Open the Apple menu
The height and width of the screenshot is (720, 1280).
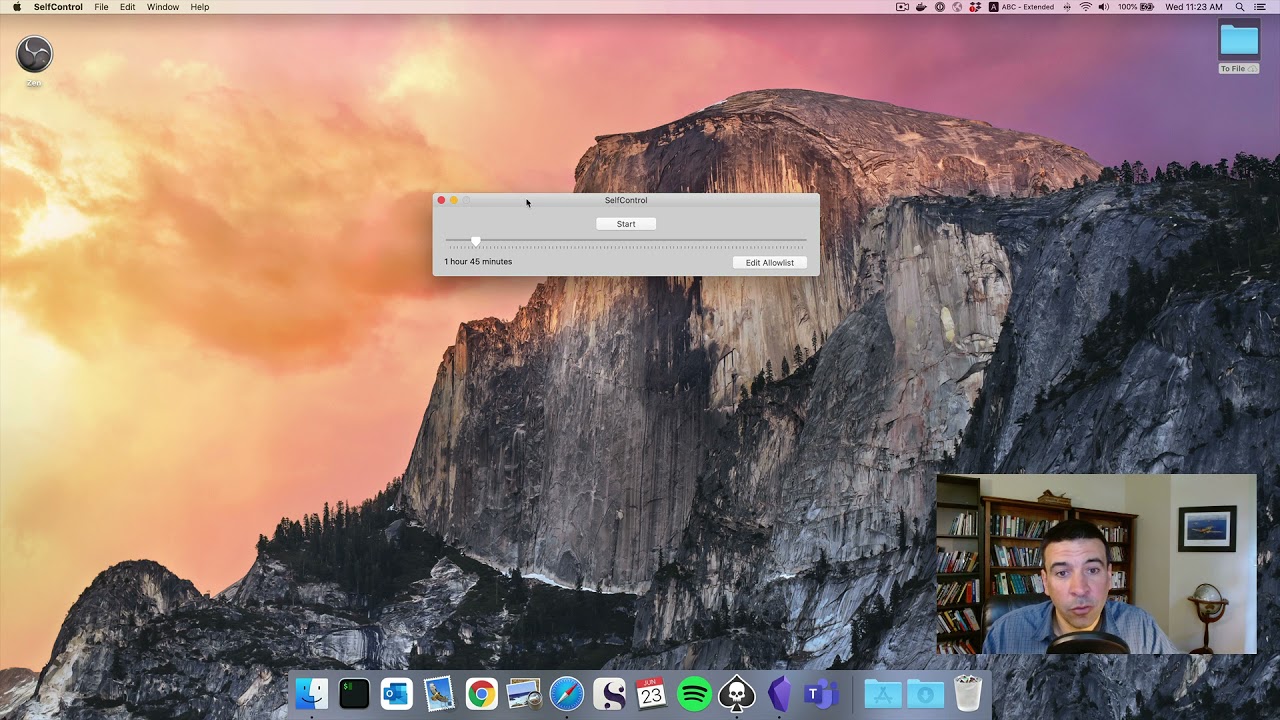[x=16, y=7]
